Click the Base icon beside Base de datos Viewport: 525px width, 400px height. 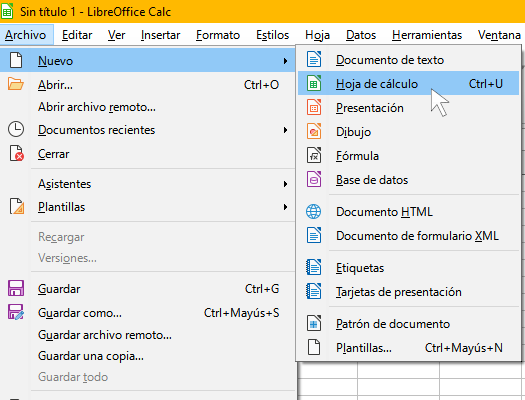(x=314, y=179)
